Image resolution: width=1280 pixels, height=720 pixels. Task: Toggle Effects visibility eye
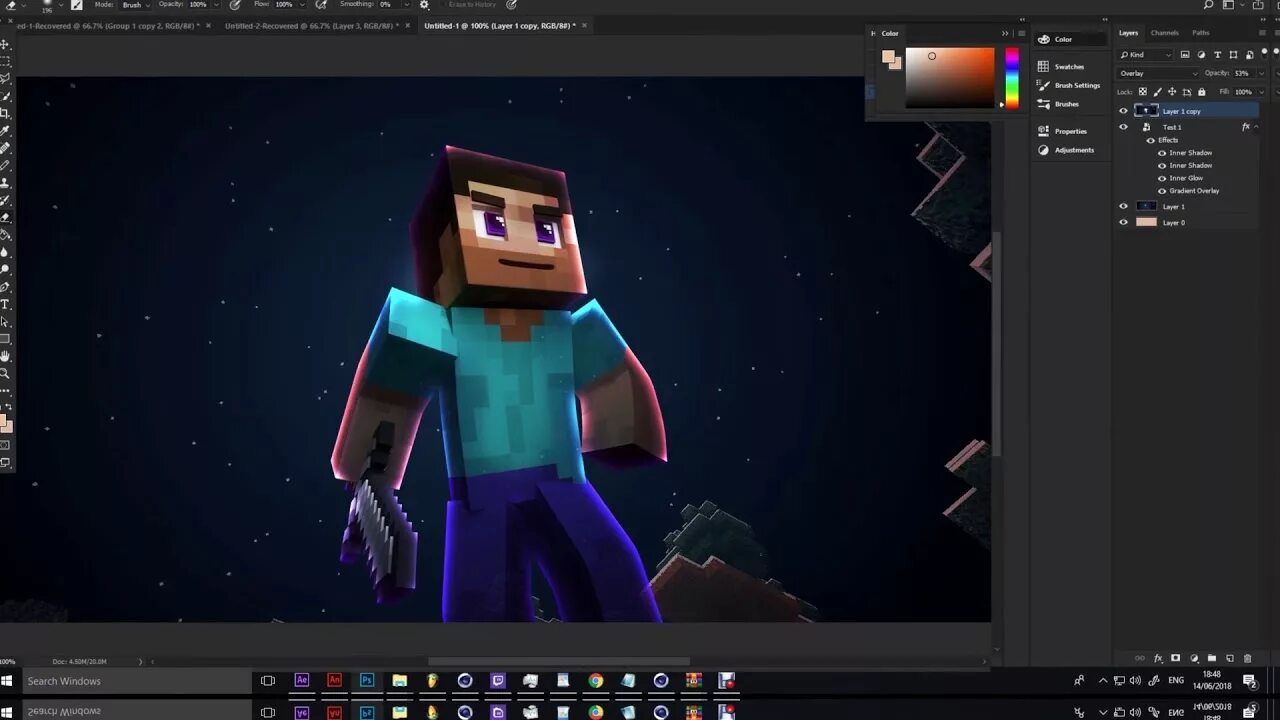coord(1151,140)
